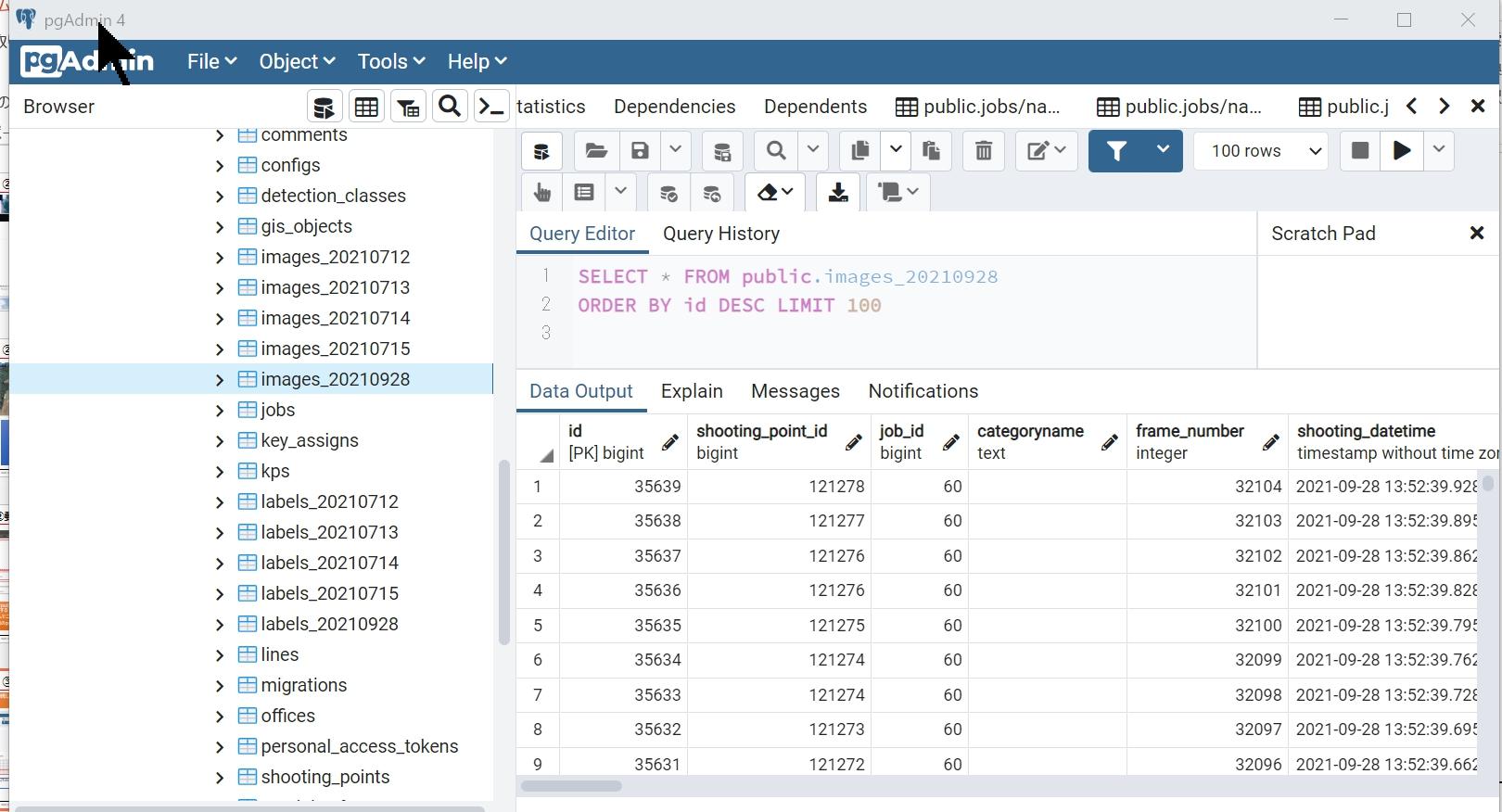The image size is (1502, 812).
Task: Click the database connection status icon
Action: [x=542, y=151]
